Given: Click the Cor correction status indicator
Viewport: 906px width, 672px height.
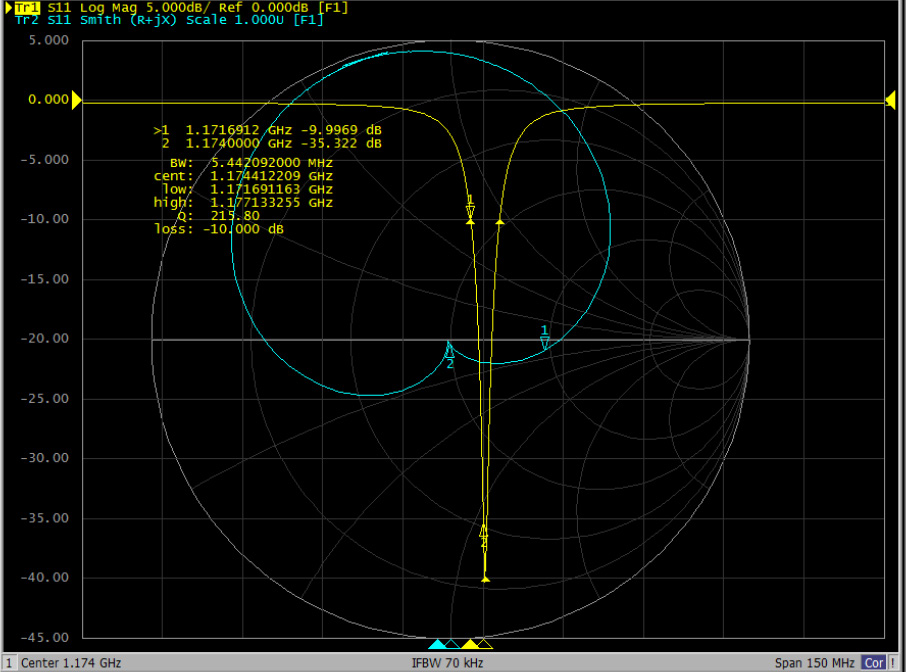Looking at the screenshot, I should coord(873,663).
